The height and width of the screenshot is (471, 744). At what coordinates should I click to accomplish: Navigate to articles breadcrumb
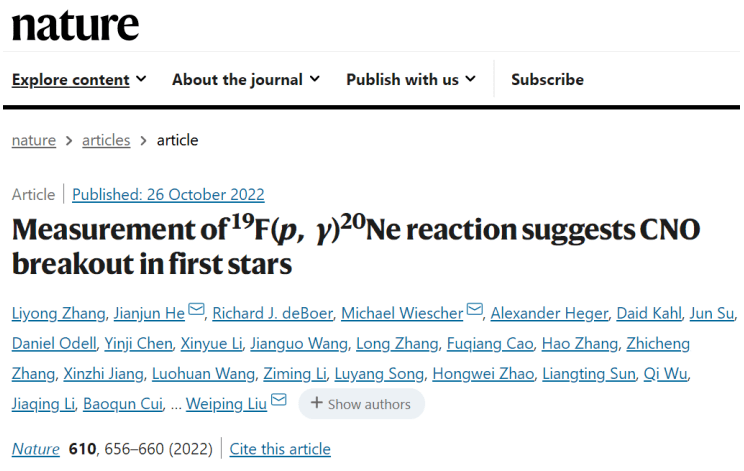106,140
